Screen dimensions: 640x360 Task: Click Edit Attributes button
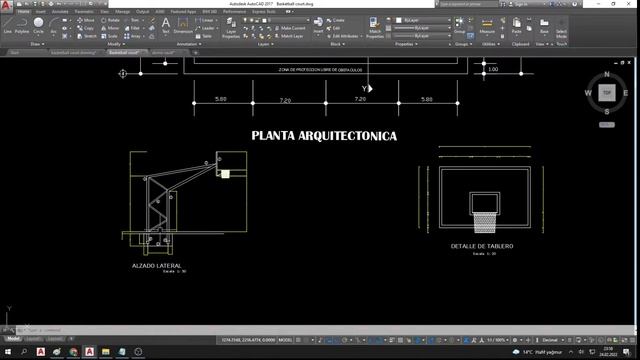tap(343, 36)
